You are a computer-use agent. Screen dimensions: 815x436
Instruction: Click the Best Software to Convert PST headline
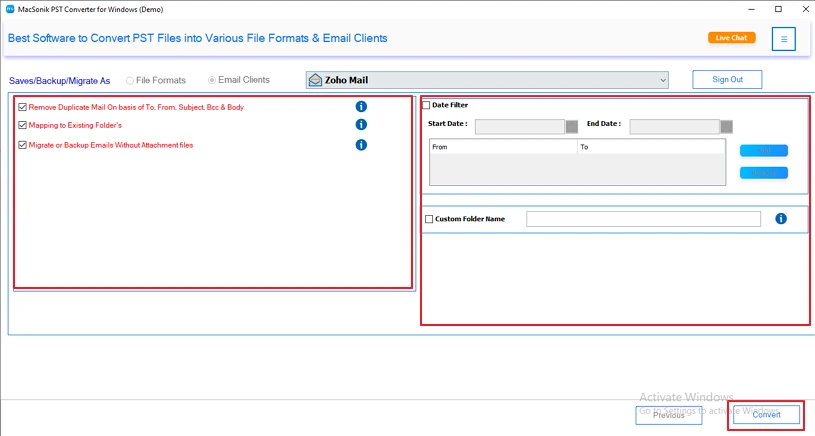point(198,38)
